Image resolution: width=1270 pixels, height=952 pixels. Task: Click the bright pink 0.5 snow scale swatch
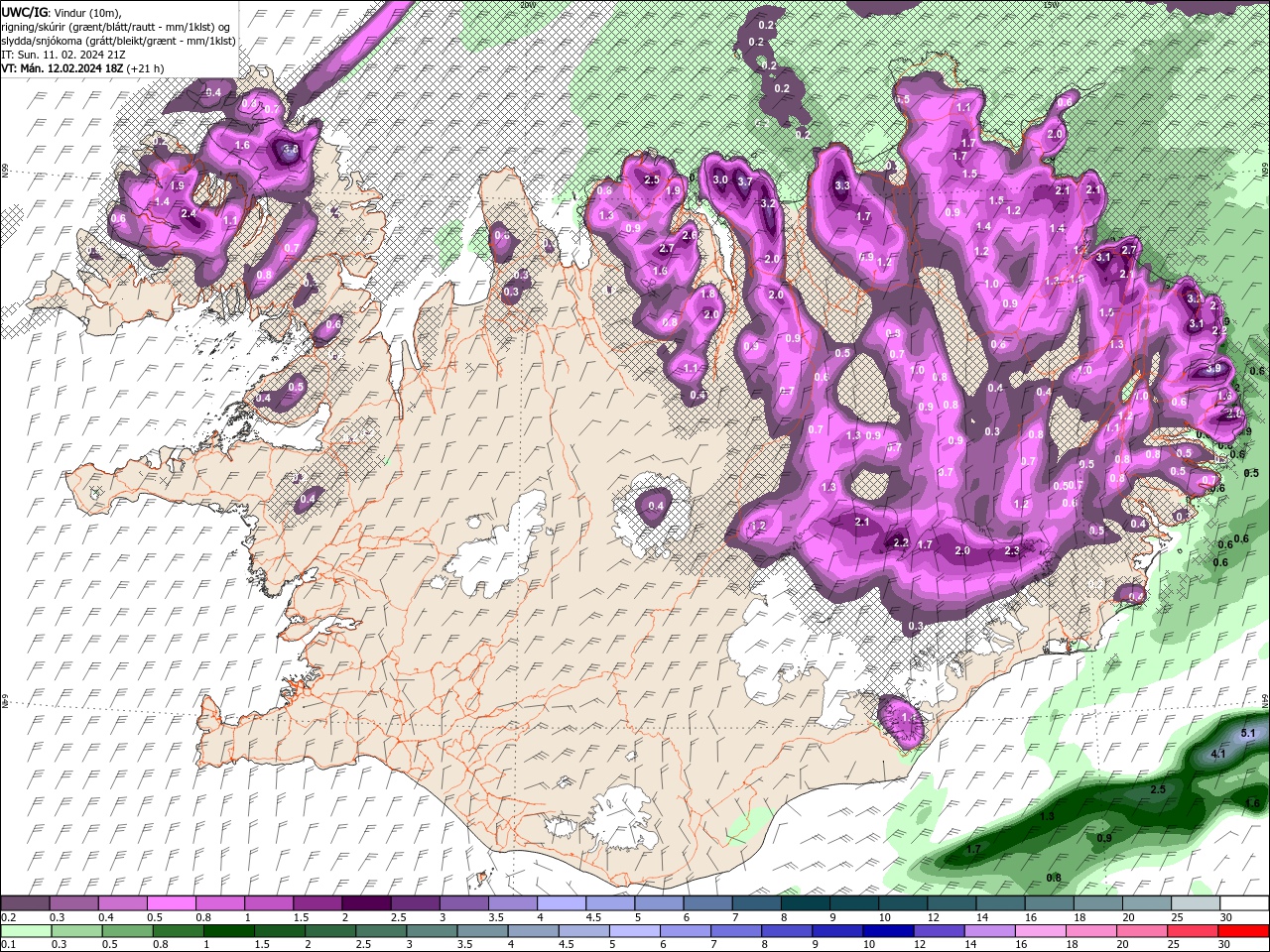tap(171, 903)
